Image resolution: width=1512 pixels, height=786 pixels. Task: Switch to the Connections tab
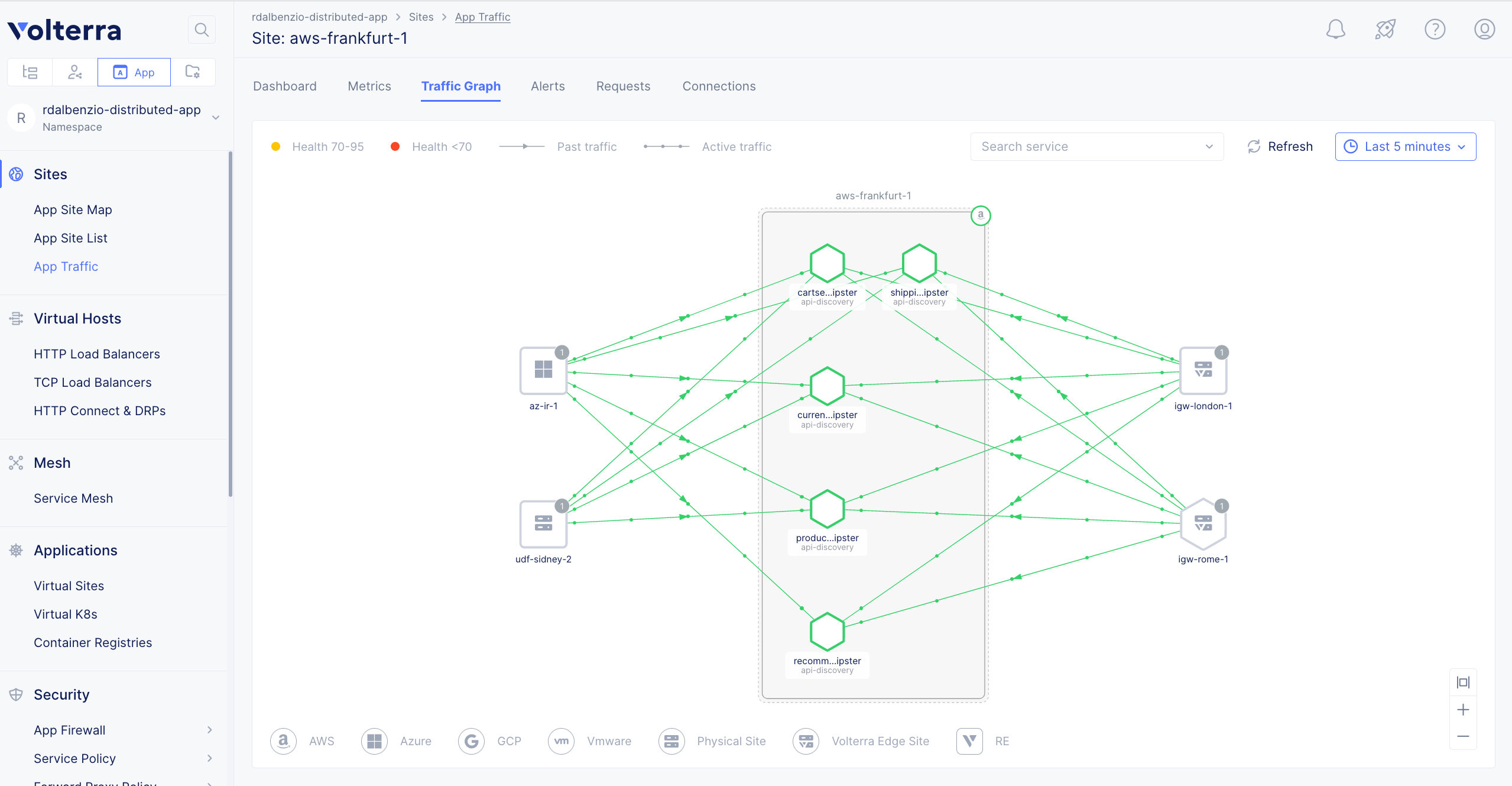pyautogui.click(x=719, y=86)
